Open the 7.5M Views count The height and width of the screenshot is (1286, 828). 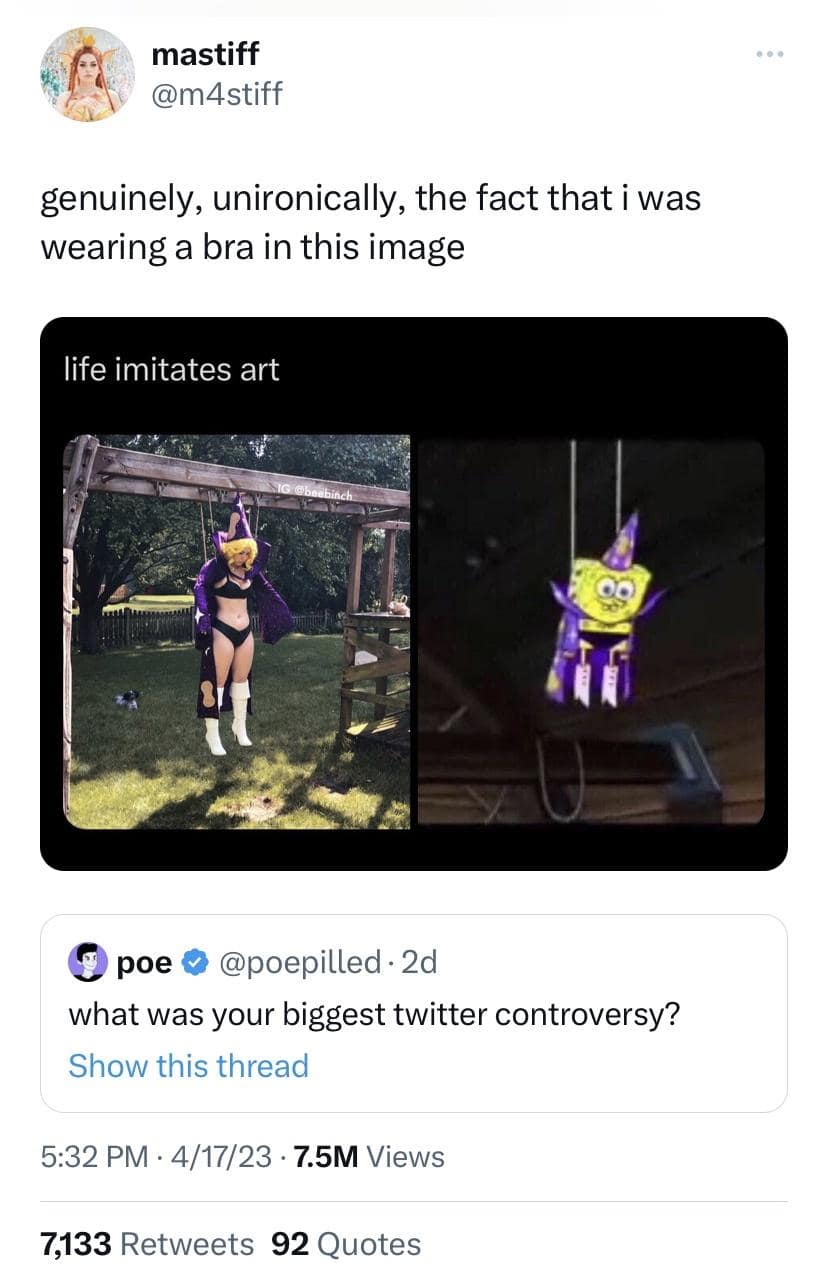366,1157
